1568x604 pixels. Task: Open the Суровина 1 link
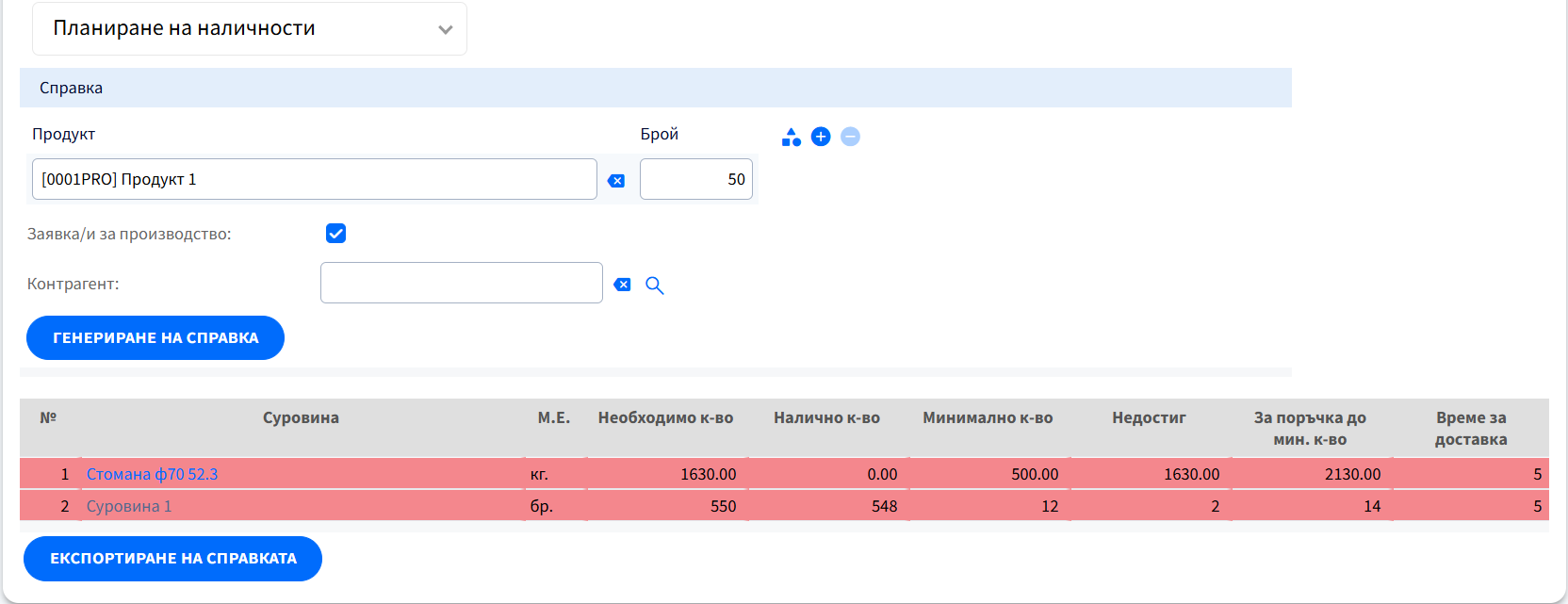[129, 506]
